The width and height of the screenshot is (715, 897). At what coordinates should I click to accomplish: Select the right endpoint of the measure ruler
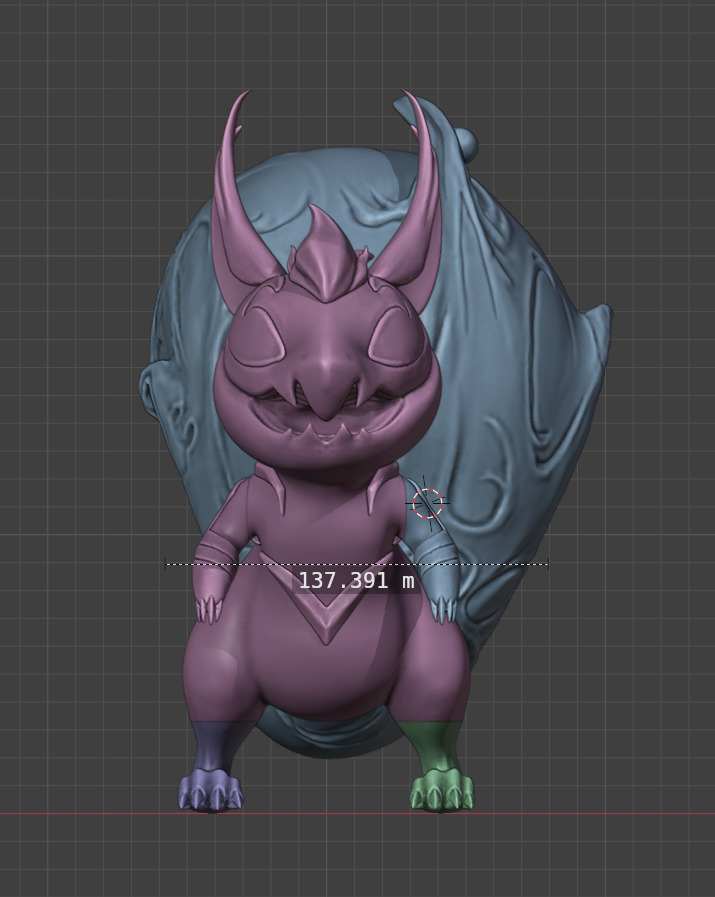547,564
